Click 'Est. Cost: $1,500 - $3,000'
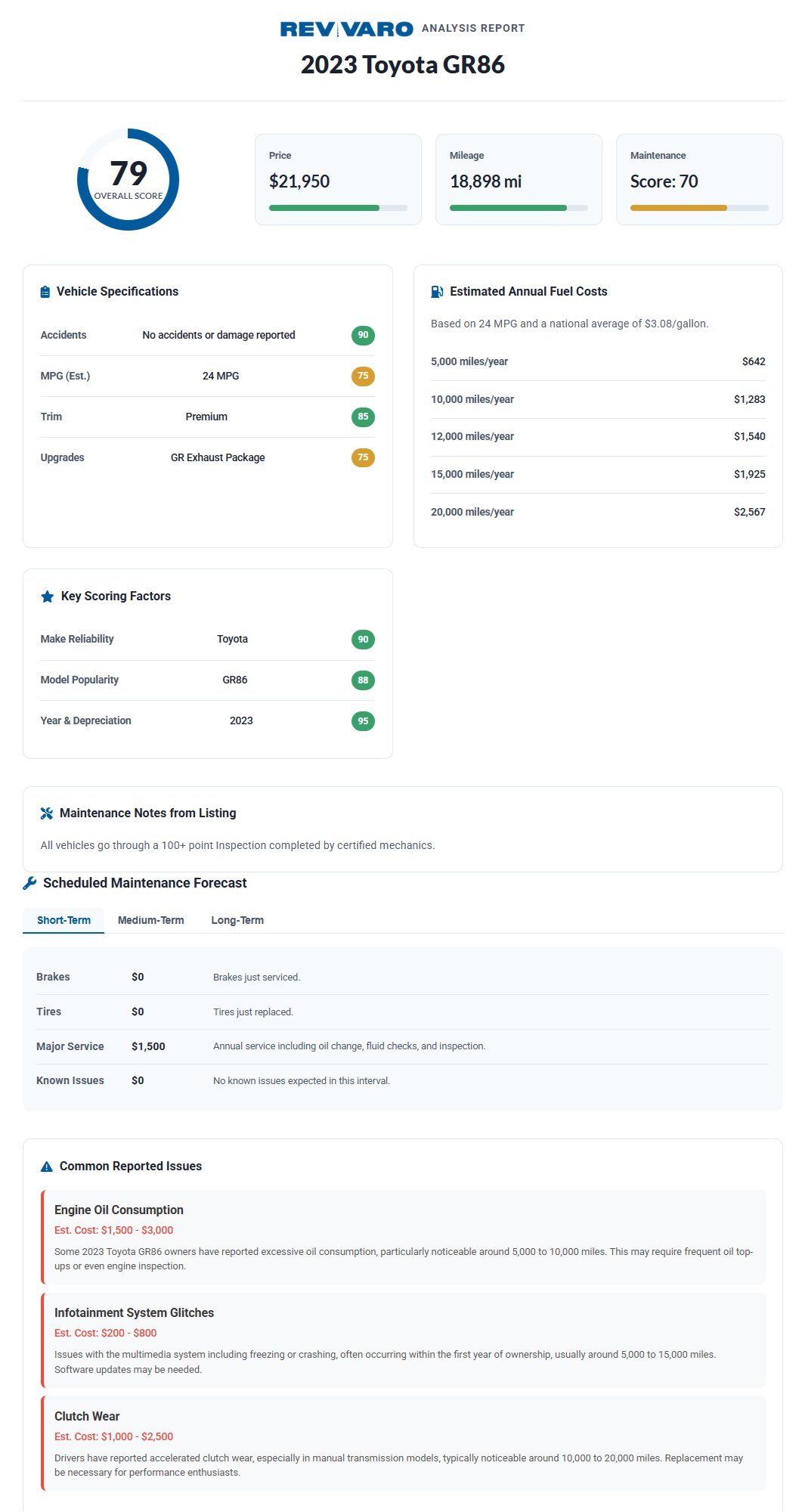Viewport: 805px width, 1512px height. click(x=113, y=1230)
